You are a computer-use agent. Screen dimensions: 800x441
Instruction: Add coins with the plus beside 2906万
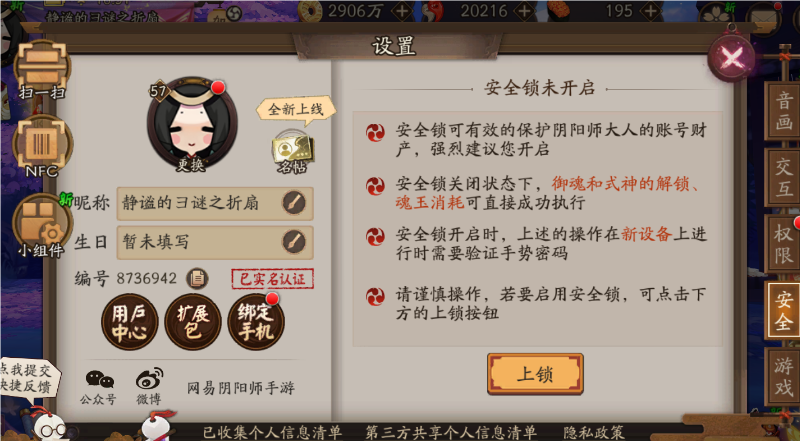(402, 11)
